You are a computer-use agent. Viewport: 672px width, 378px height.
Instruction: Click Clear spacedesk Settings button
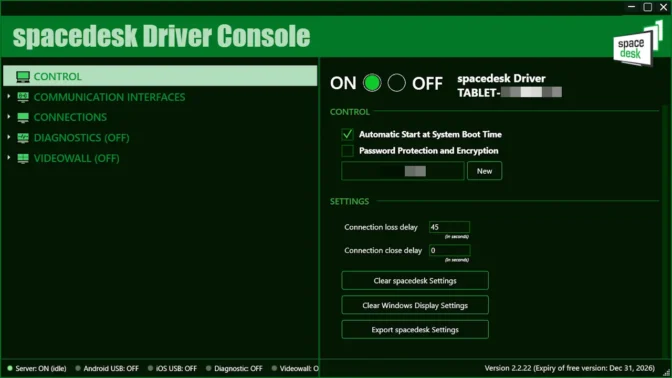click(415, 281)
